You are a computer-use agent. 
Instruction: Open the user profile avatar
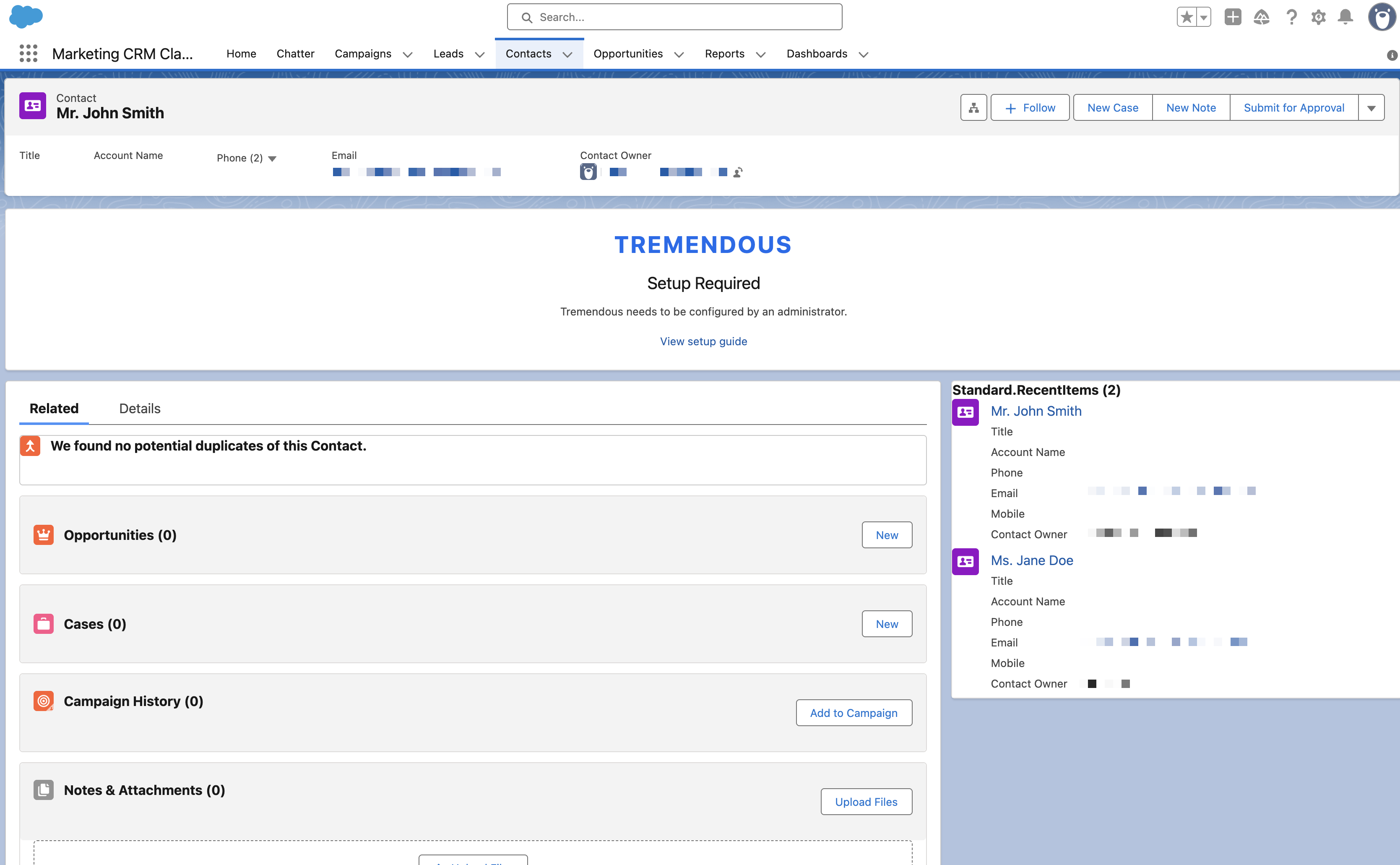tap(1382, 17)
